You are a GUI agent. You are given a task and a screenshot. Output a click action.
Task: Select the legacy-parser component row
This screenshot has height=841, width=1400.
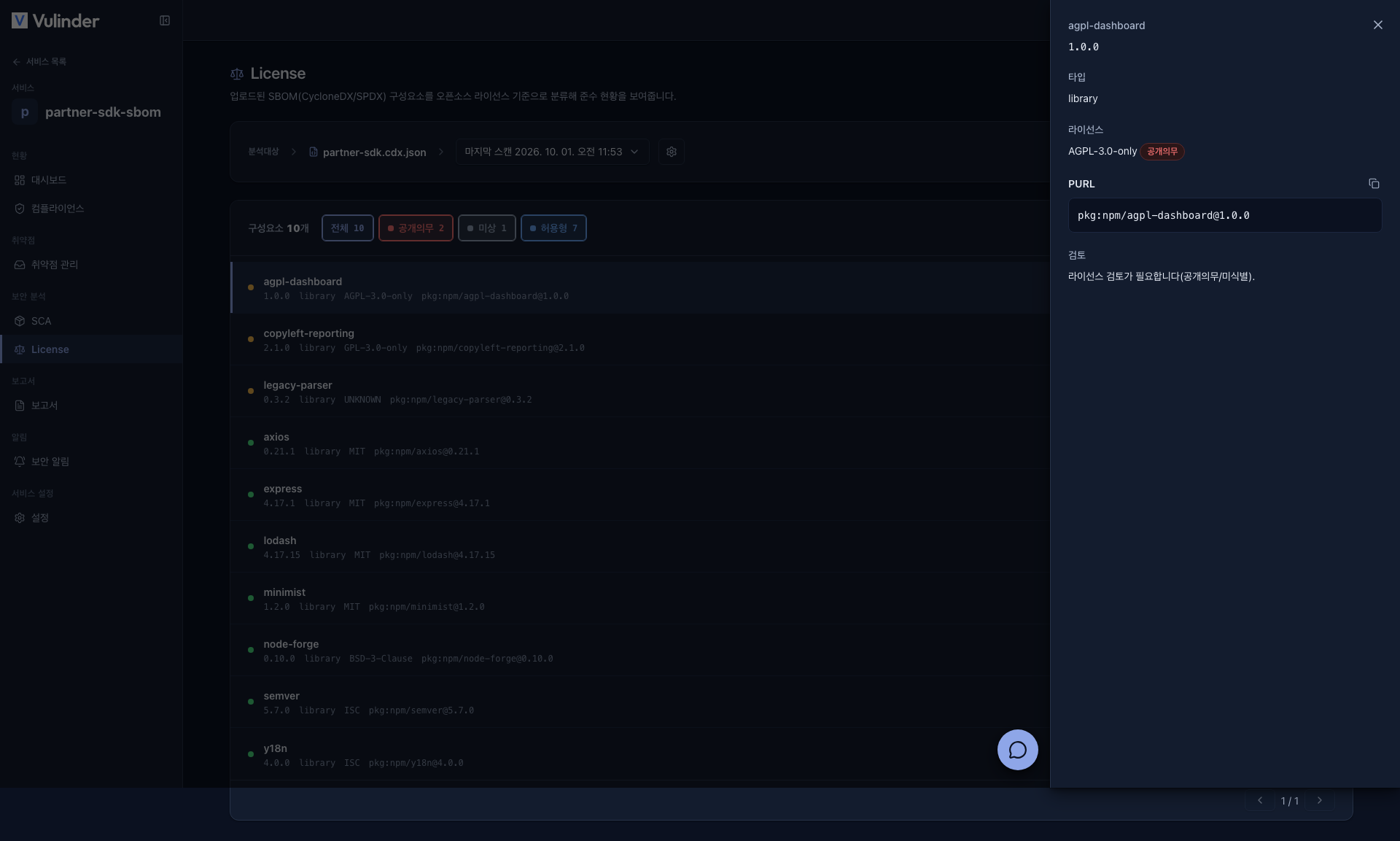pyautogui.click(x=640, y=392)
